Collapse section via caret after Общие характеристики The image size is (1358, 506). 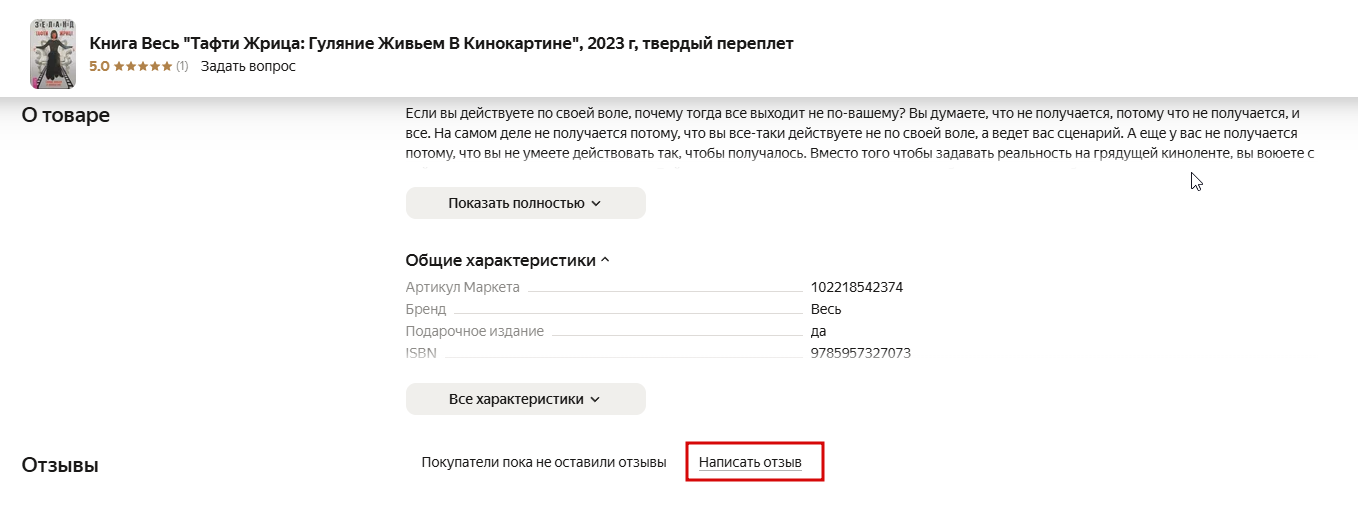pos(604,261)
